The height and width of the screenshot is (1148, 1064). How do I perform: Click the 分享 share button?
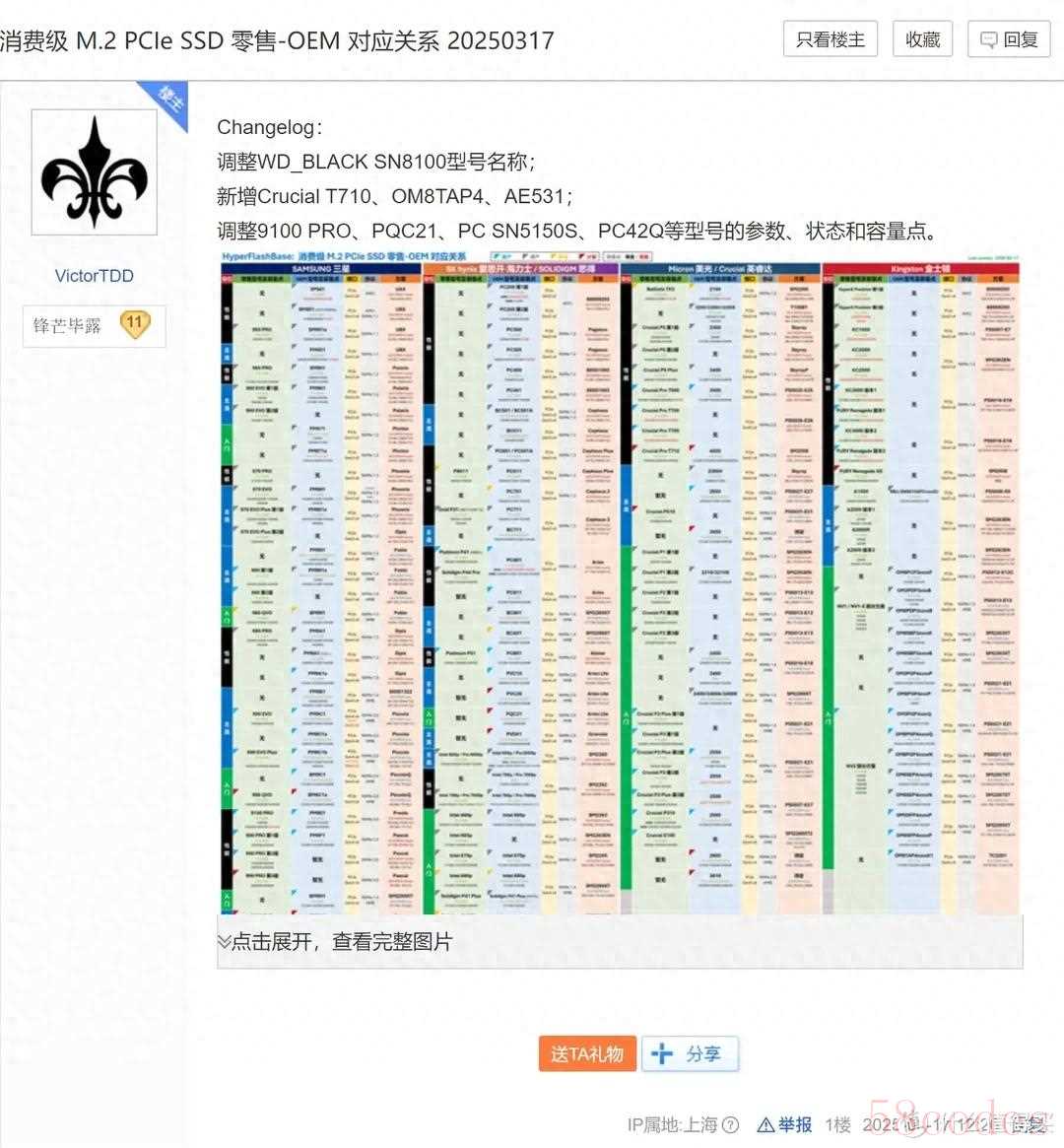point(690,1053)
